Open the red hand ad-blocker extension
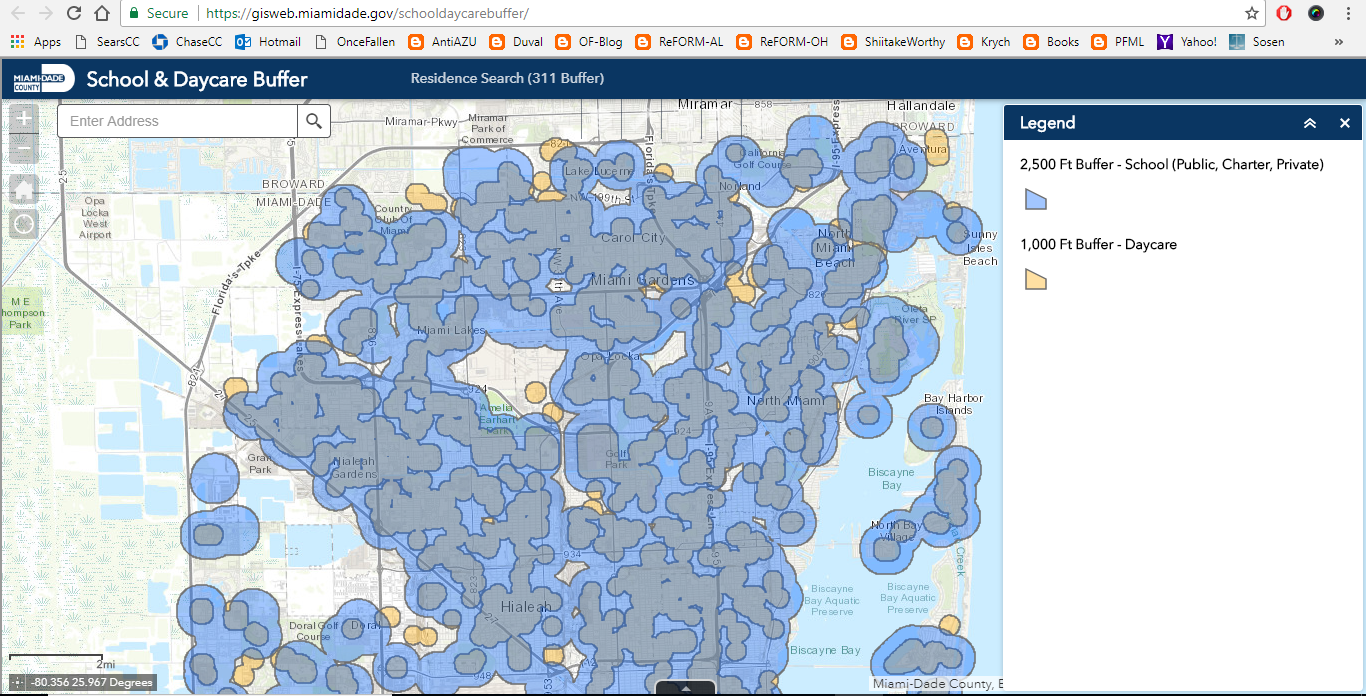This screenshot has width=1366, height=696. [1284, 13]
